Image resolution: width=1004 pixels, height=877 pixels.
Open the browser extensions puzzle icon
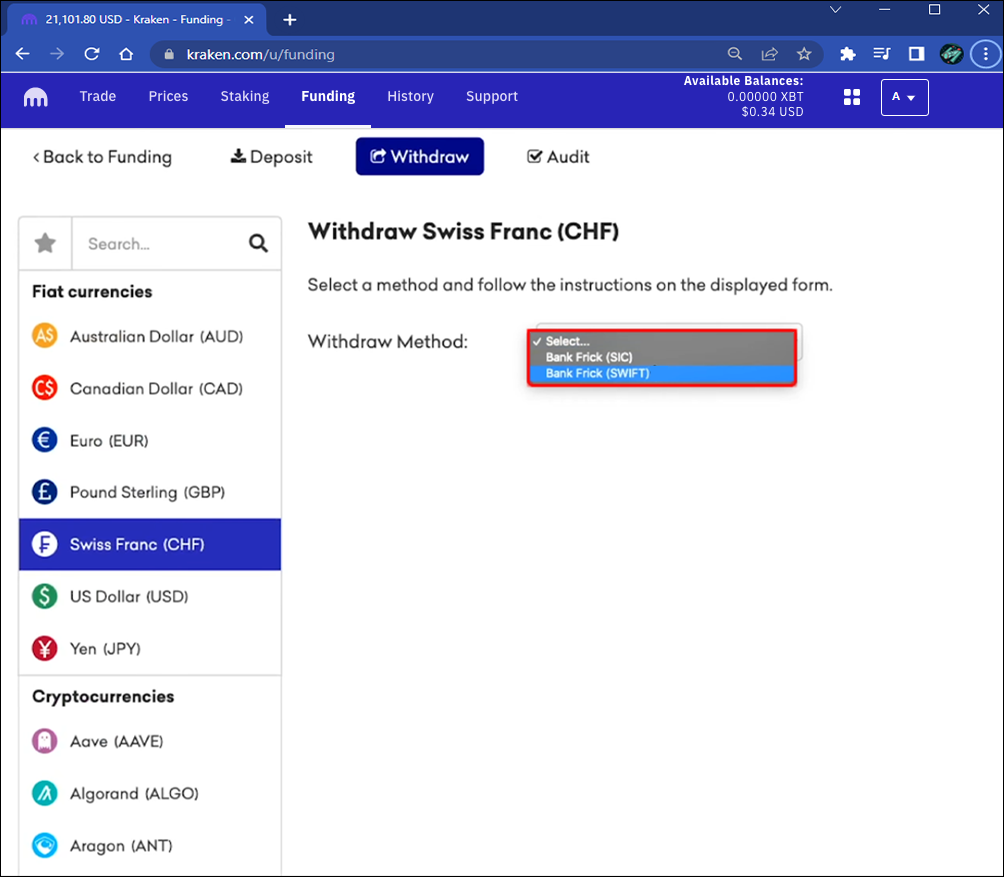pyautogui.click(x=848, y=54)
